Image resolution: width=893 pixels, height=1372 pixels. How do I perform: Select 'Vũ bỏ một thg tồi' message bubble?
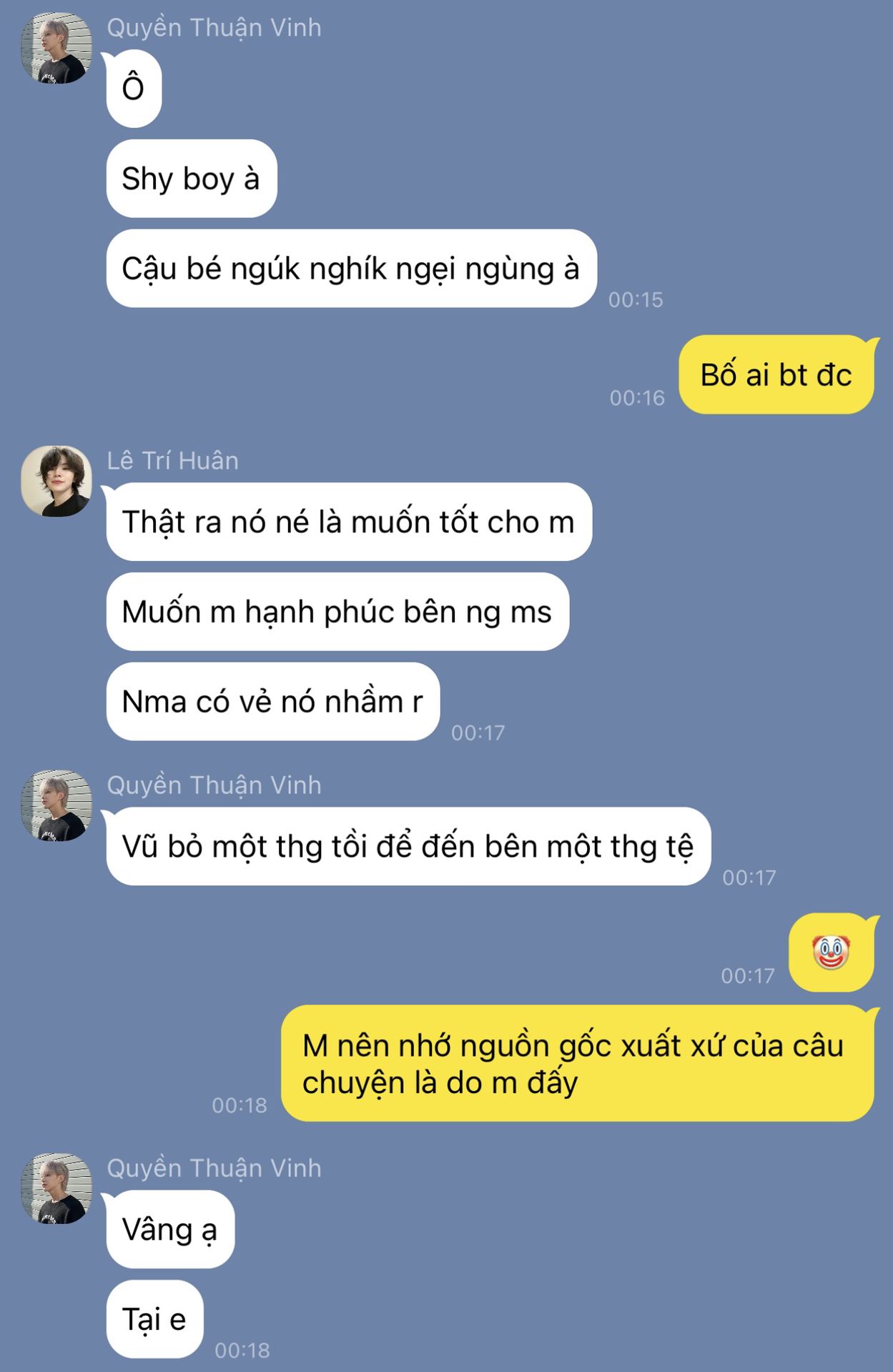tap(408, 846)
